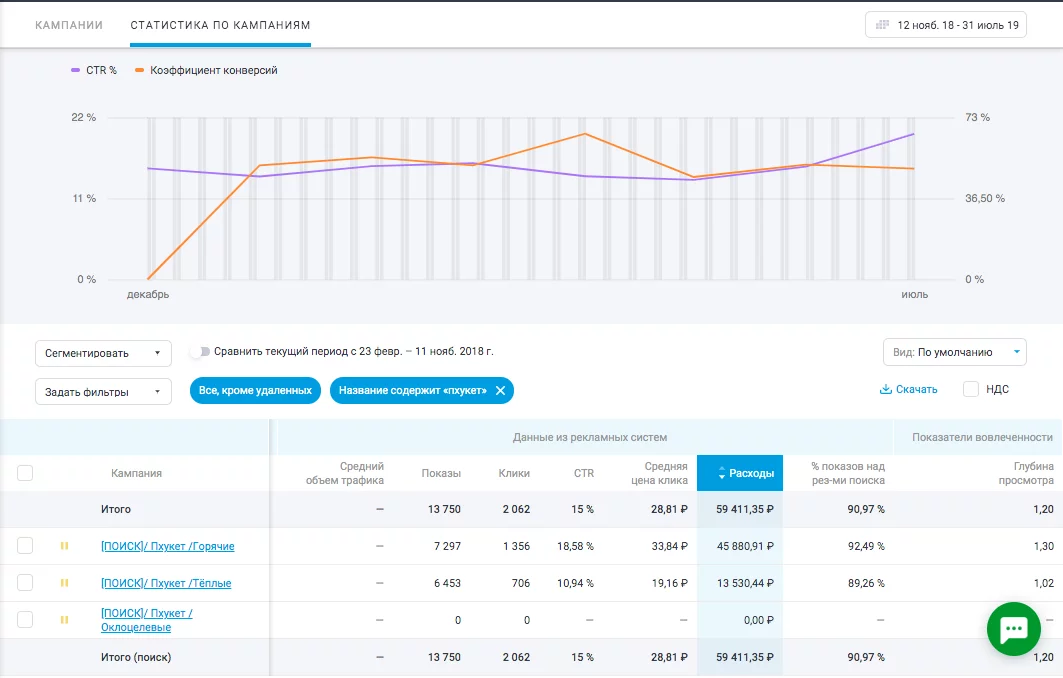
Task: Click pause icon for Пхукет /Тёплые campaign
Action: pos(65,583)
